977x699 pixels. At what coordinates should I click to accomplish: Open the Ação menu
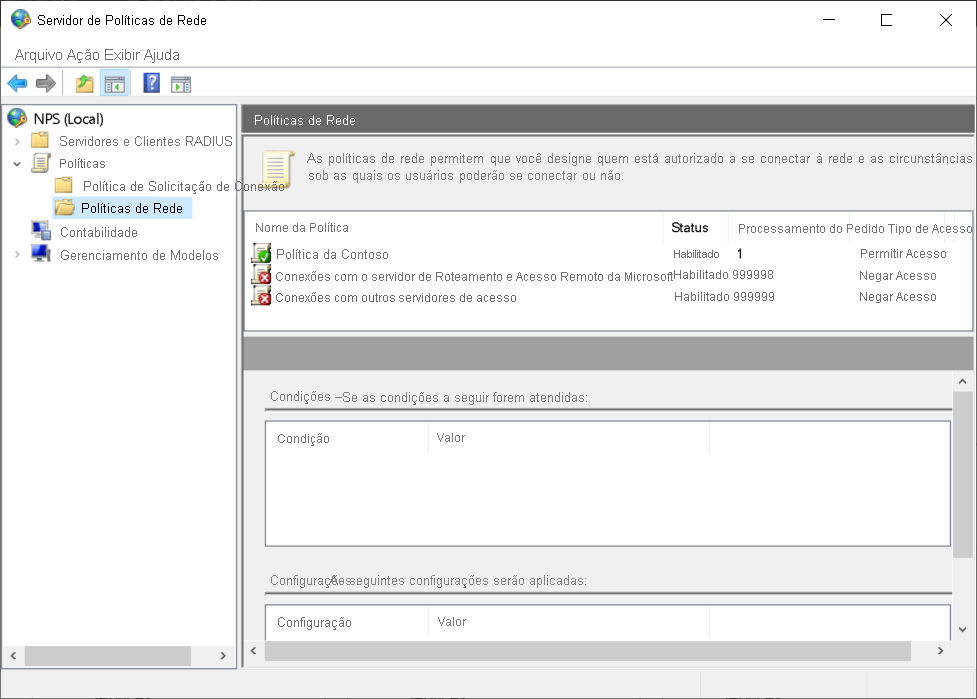(83, 55)
